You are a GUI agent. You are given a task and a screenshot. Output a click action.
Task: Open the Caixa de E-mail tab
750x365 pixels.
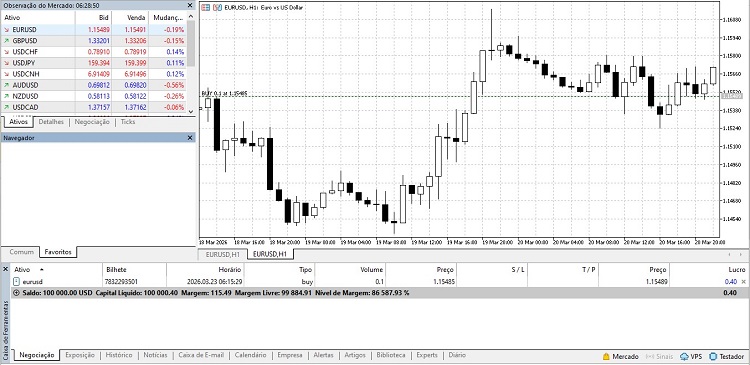(201, 355)
